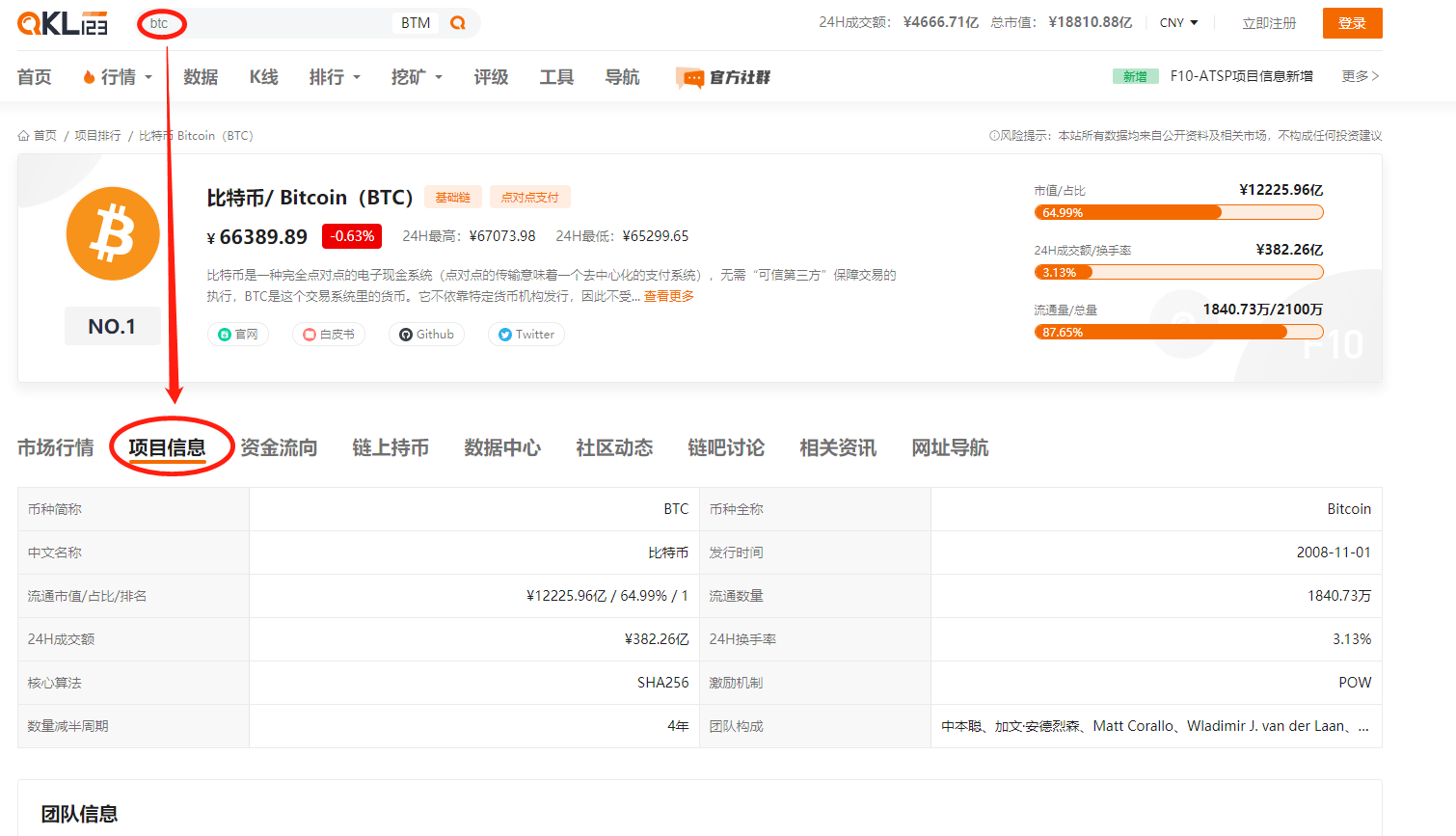Click the 流通量/总量 87.65% progress bar

click(1178, 333)
